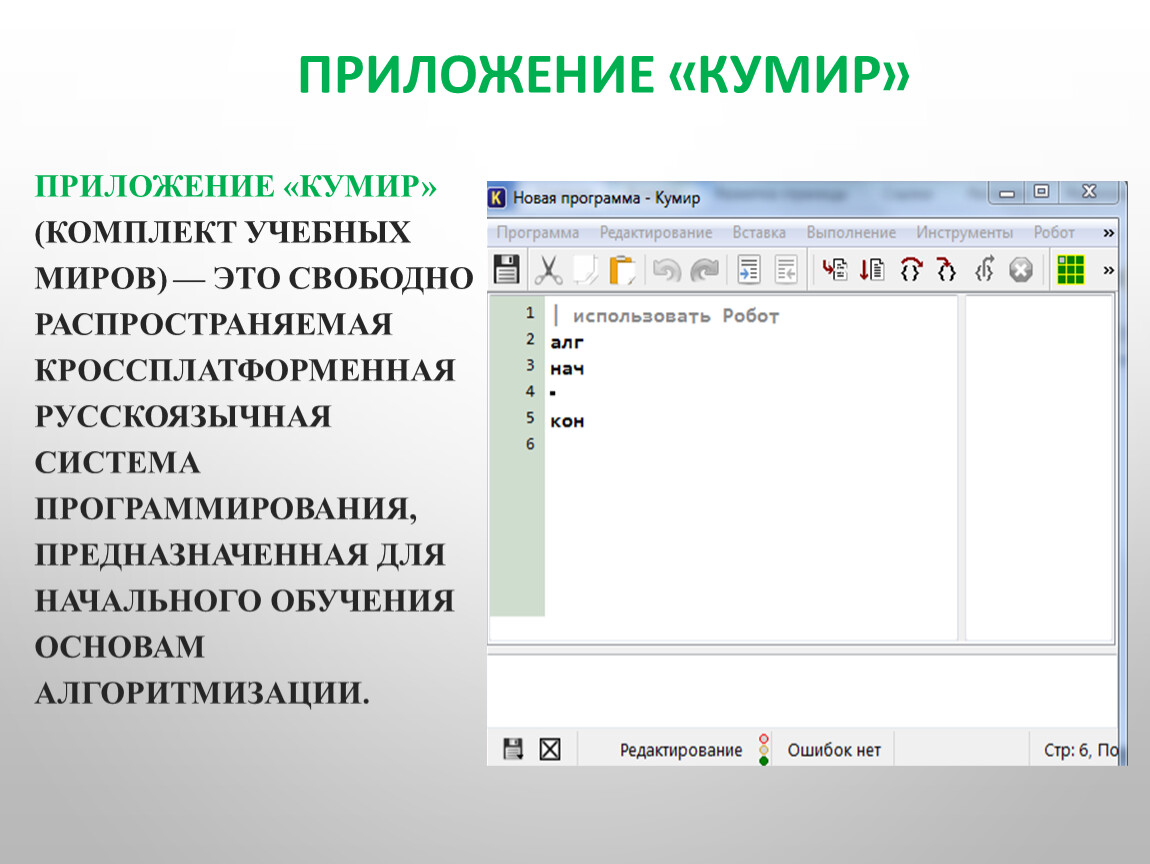Click the Redo arrow icon
The image size is (1150, 864).
tap(705, 270)
